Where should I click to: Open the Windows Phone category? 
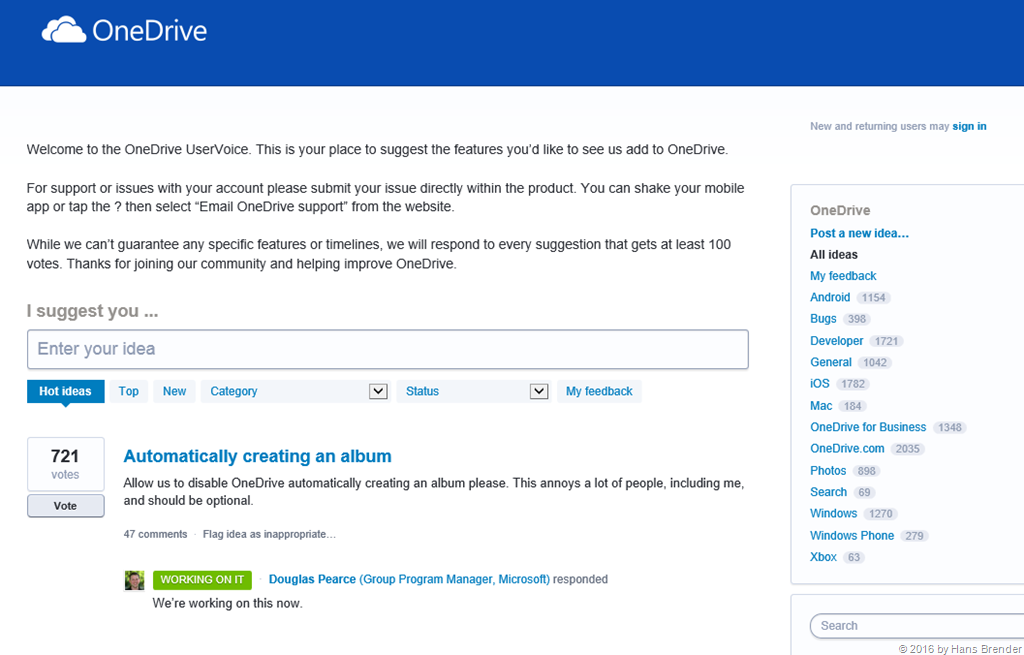pos(852,535)
